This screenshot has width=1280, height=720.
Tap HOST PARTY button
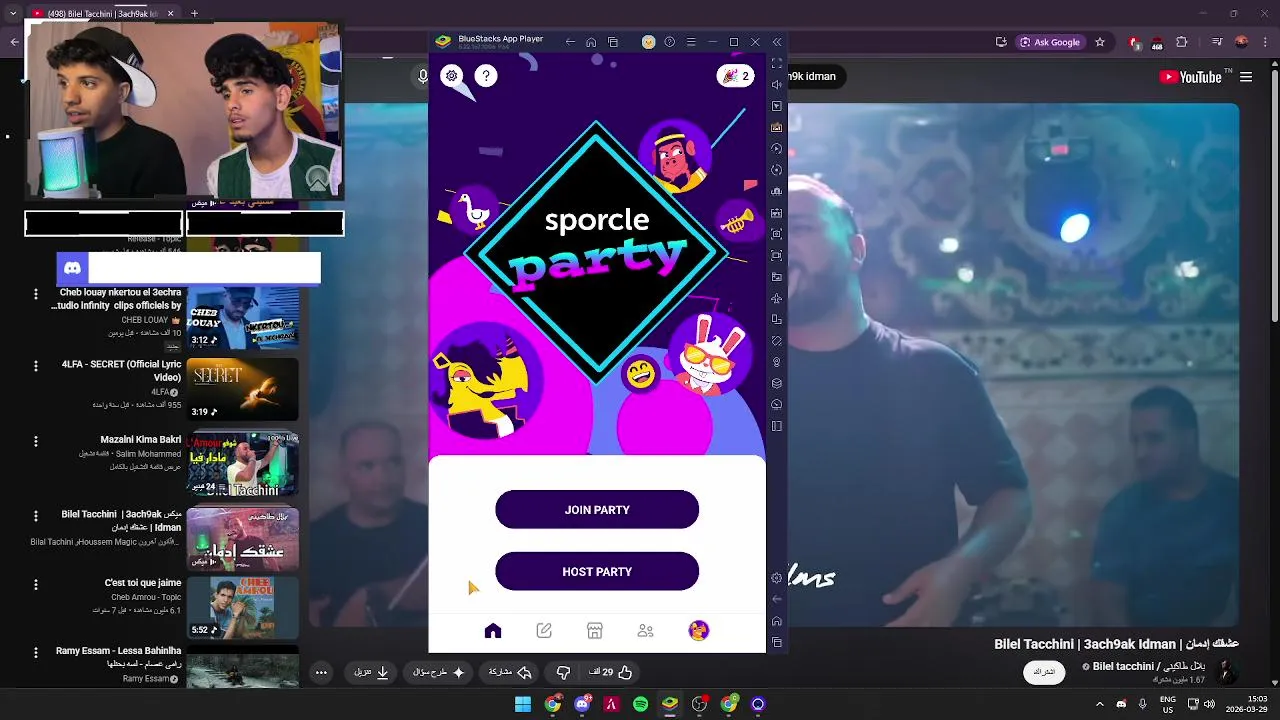[597, 572]
